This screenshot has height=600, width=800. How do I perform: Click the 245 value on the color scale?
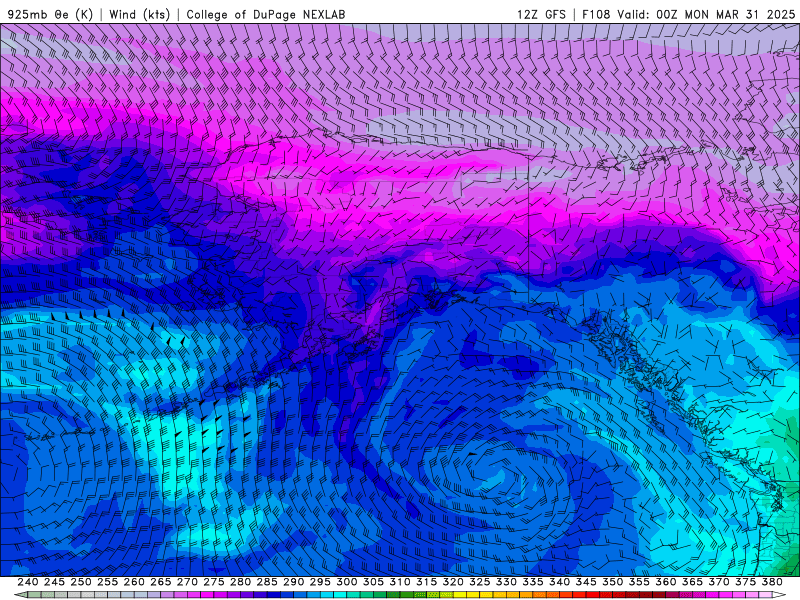click(x=54, y=582)
